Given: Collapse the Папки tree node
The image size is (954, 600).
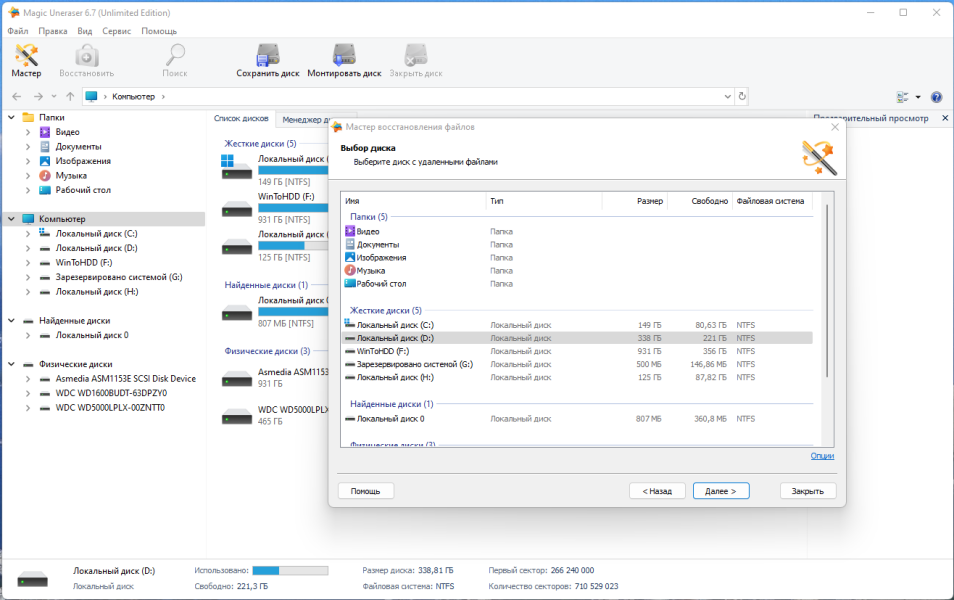Looking at the screenshot, I should 12,117.
